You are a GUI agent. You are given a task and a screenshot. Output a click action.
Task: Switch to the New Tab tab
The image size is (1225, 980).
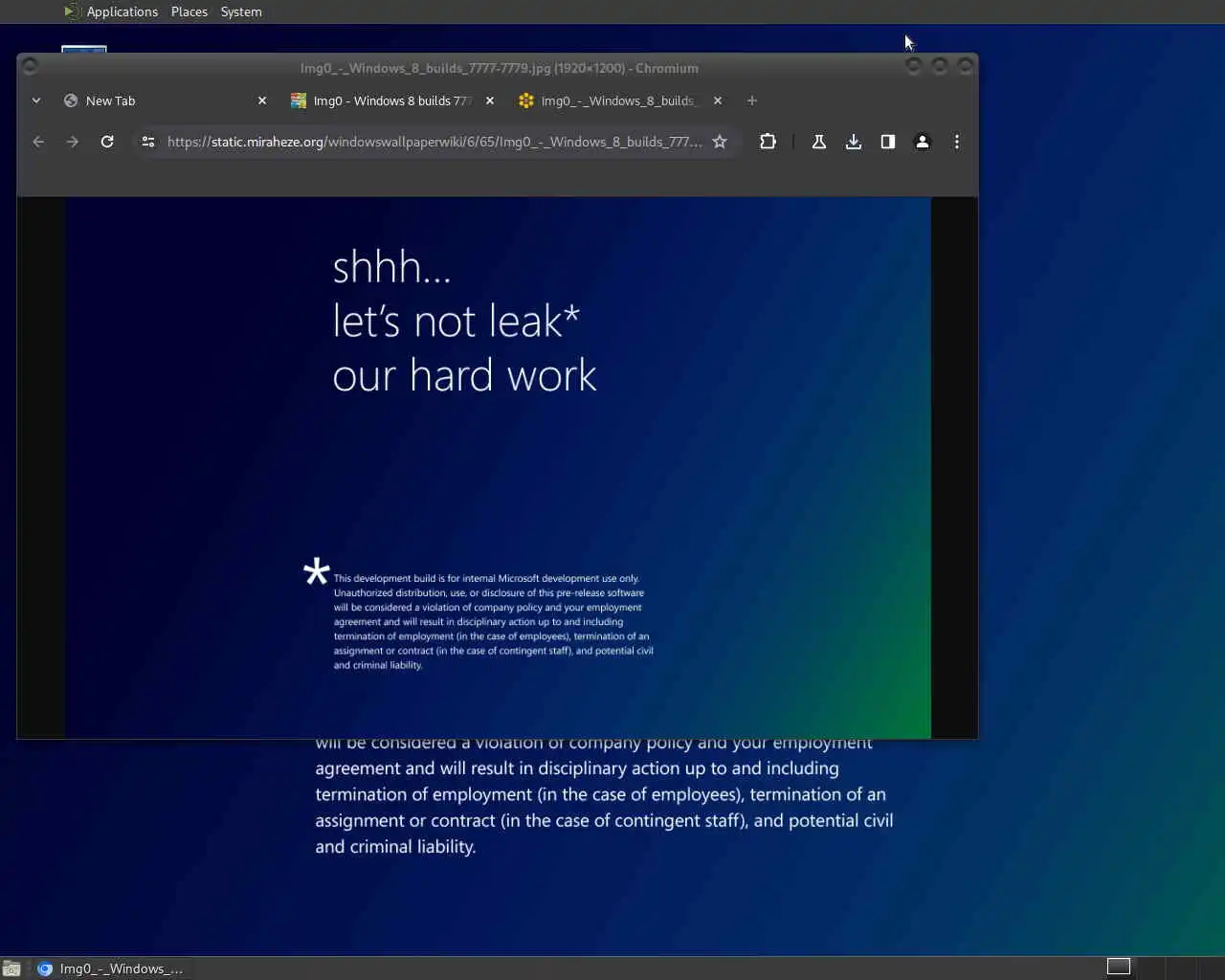pyautogui.click(x=165, y=100)
